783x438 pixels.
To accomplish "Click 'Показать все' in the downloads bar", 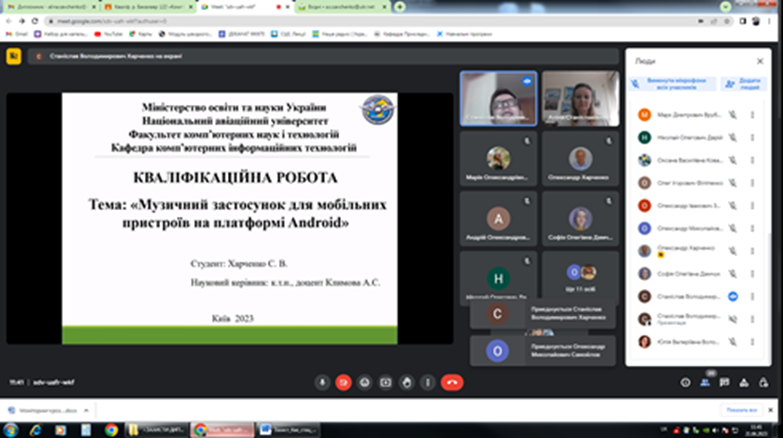I will [x=742, y=410].
